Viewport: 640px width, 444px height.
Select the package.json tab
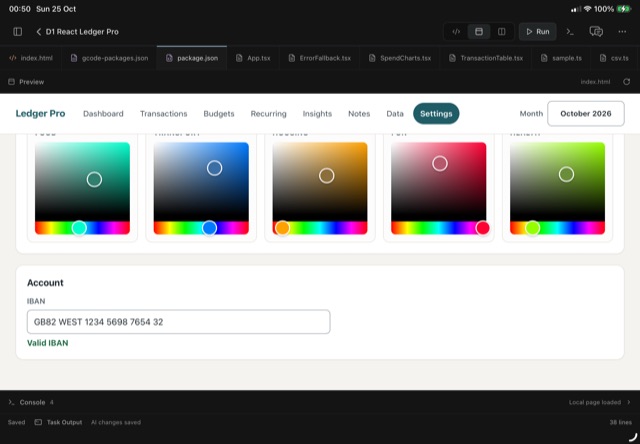[x=192, y=58]
